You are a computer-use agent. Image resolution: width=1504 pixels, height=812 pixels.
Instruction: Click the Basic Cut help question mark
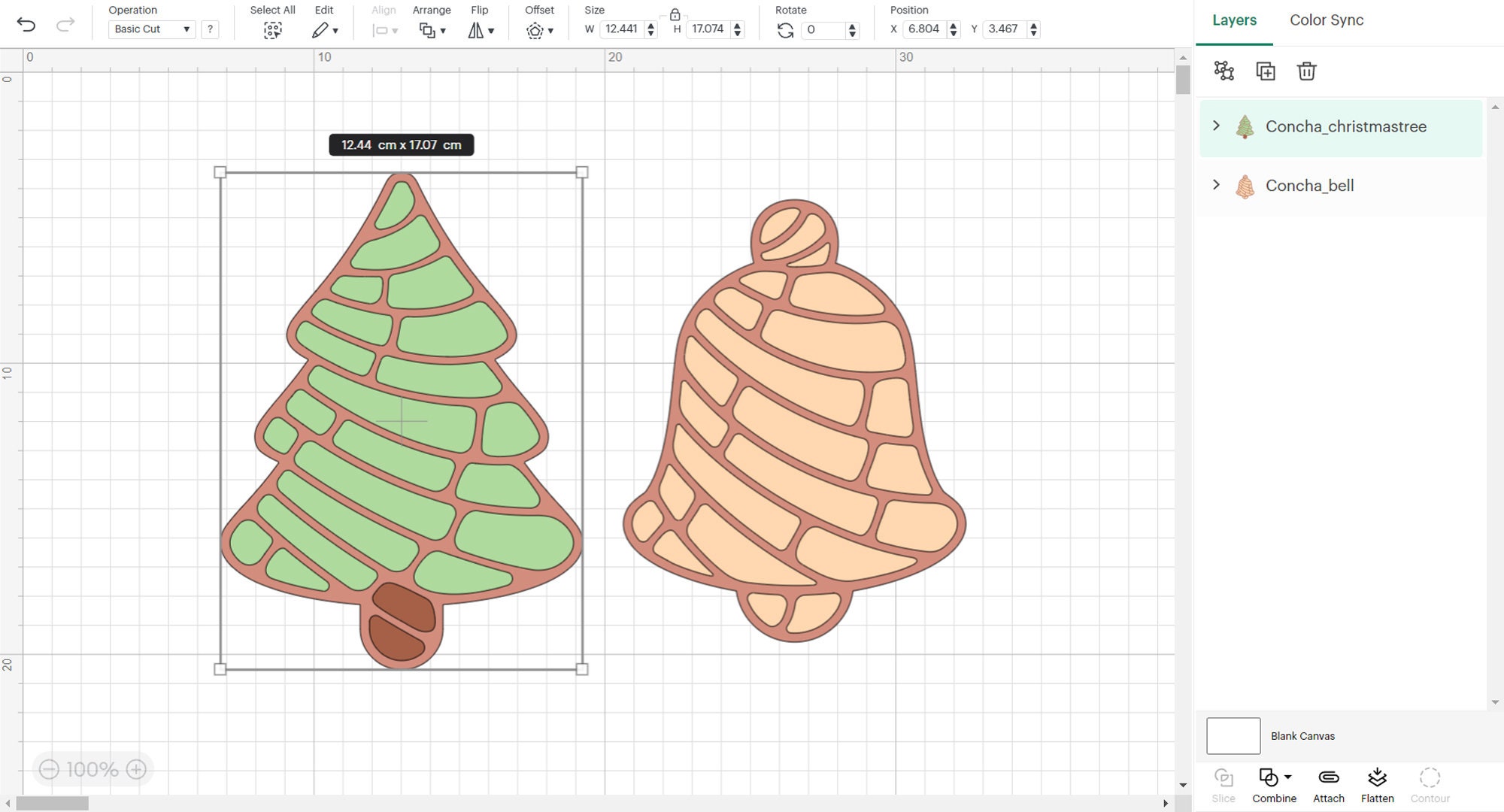point(211,29)
